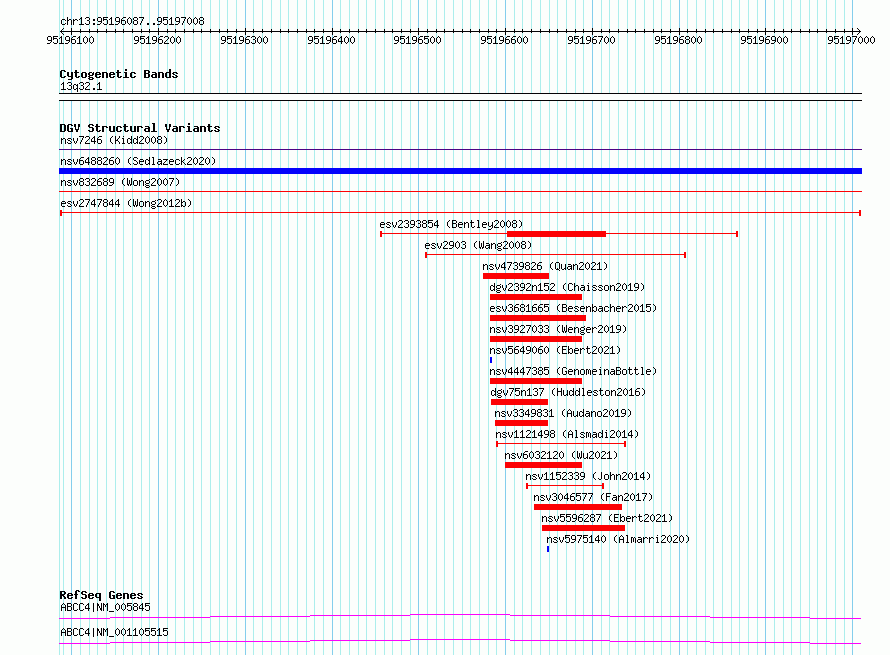
Task: Select the red bar under nsv4739826
Action: tap(516, 276)
